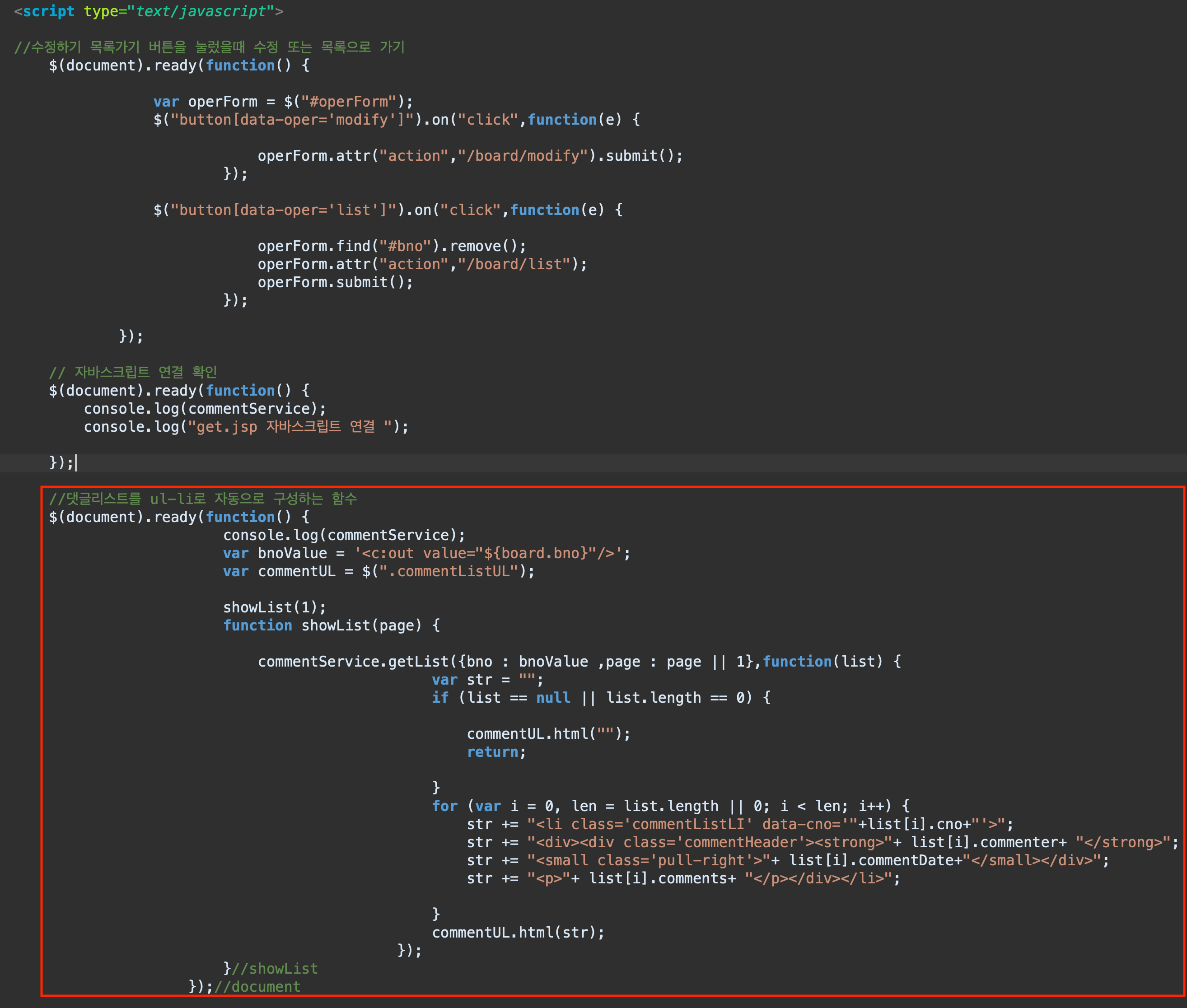Click the bnoValue variable declaration

pyautogui.click(x=292, y=553)
